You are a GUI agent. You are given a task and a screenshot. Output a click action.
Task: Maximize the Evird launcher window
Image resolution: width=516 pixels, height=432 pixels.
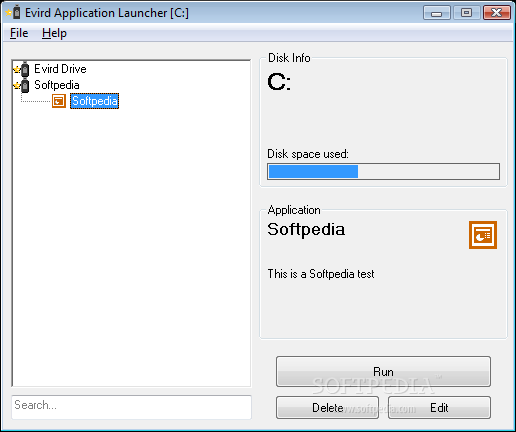point(466,13)
